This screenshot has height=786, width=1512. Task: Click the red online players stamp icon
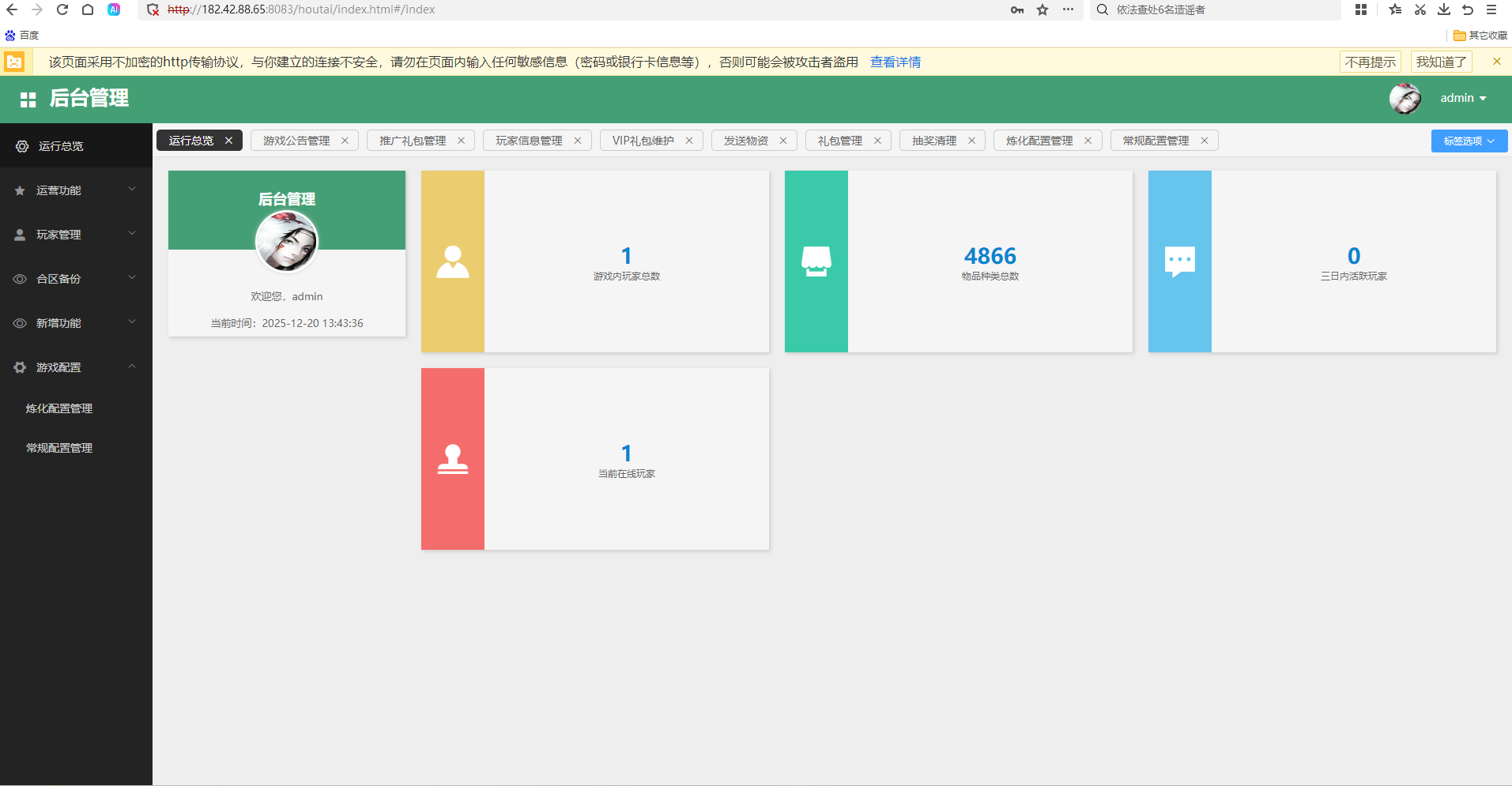click(453, 459)
